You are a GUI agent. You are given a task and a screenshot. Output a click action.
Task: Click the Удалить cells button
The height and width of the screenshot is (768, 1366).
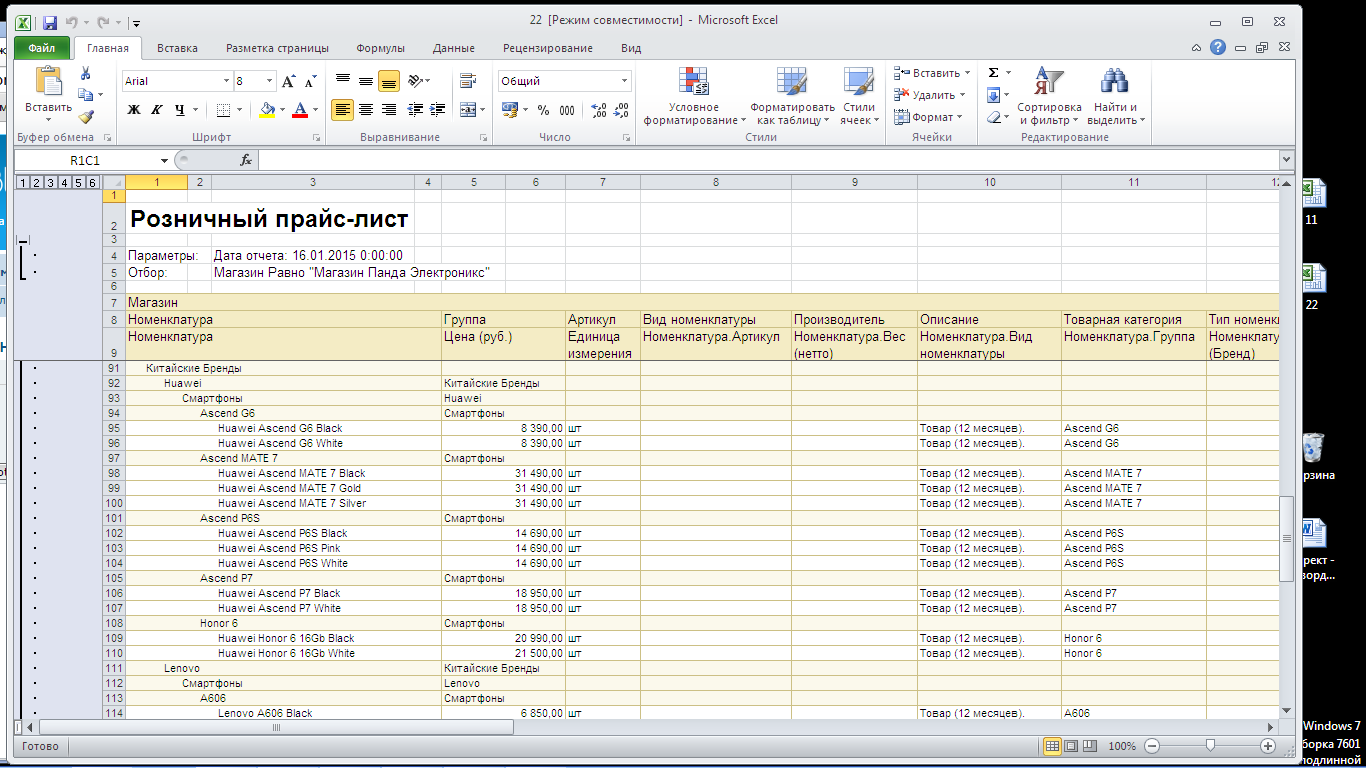click(929, 95)
